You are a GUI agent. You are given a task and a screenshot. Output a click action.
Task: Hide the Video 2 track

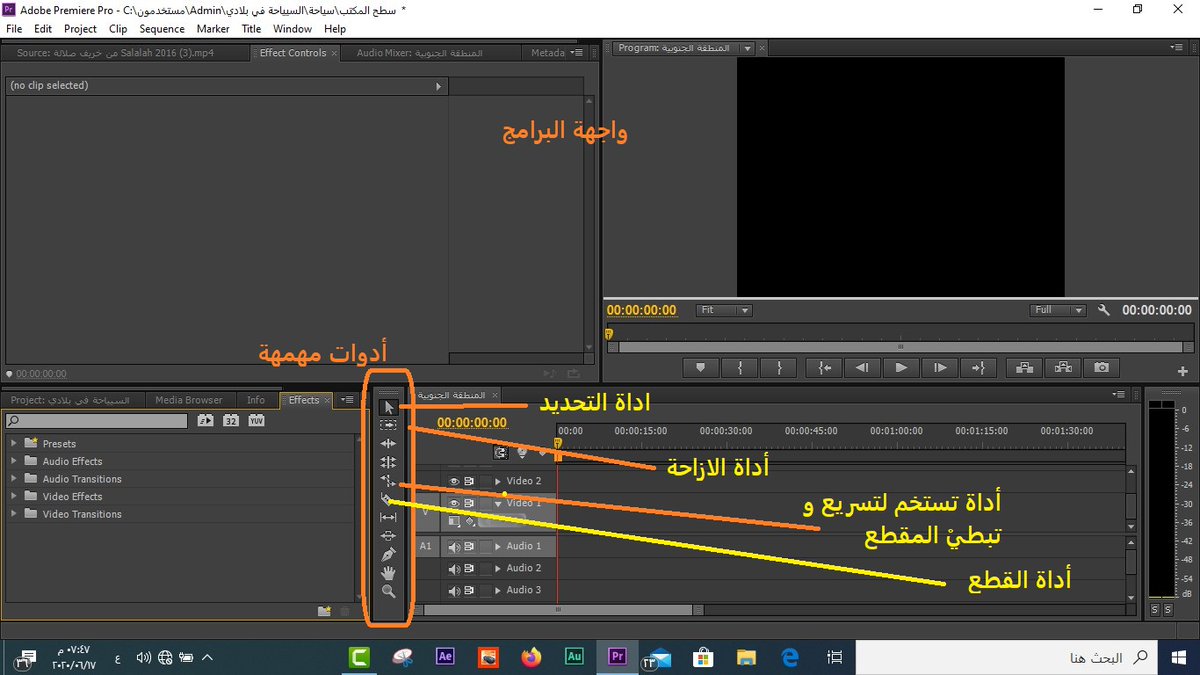tap(454, 481)
